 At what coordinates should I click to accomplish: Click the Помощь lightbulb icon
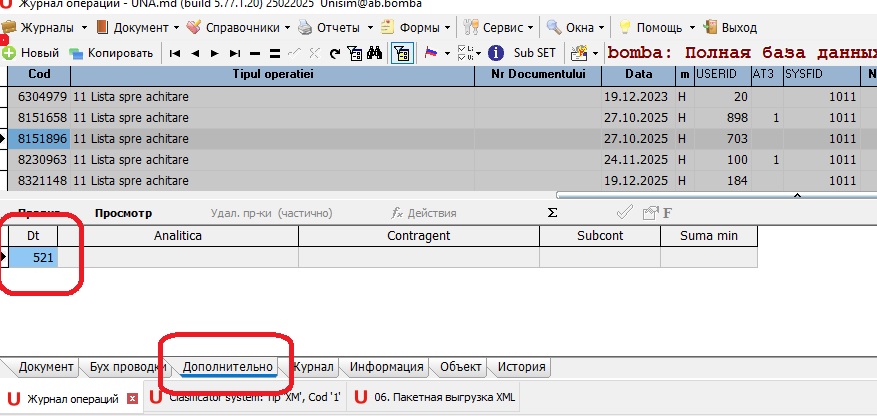coord(624,27)
